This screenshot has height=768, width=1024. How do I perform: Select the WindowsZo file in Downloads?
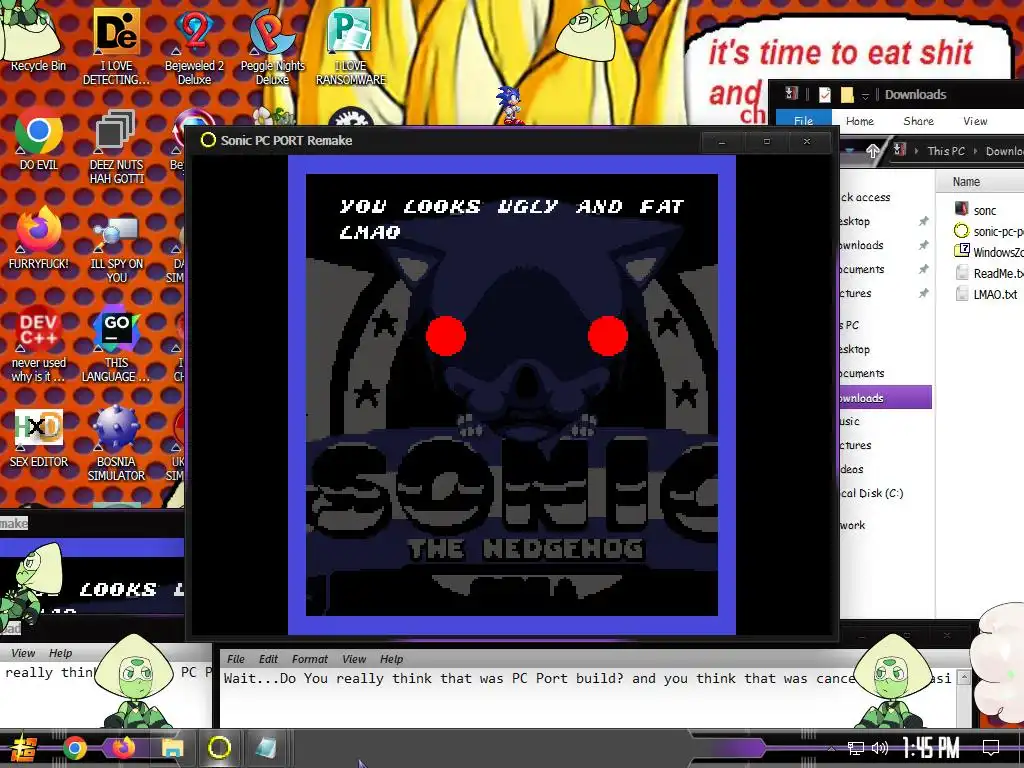click(x=987, y=252)
